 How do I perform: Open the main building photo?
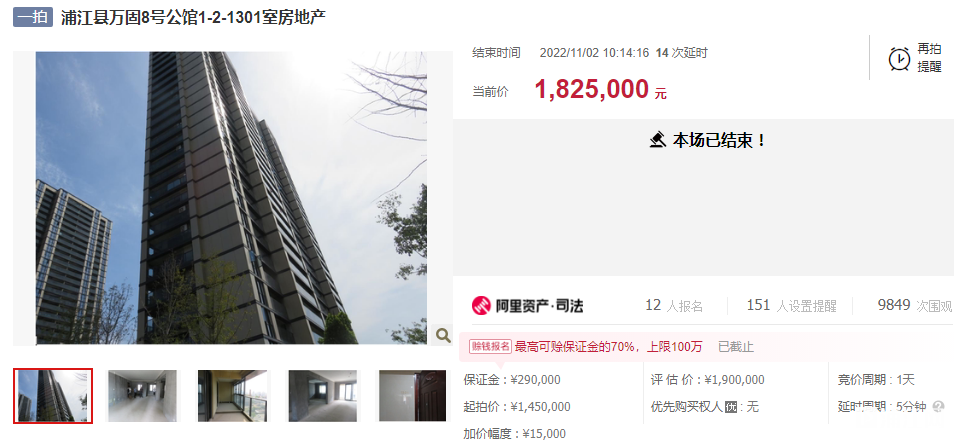coord(231,198)
